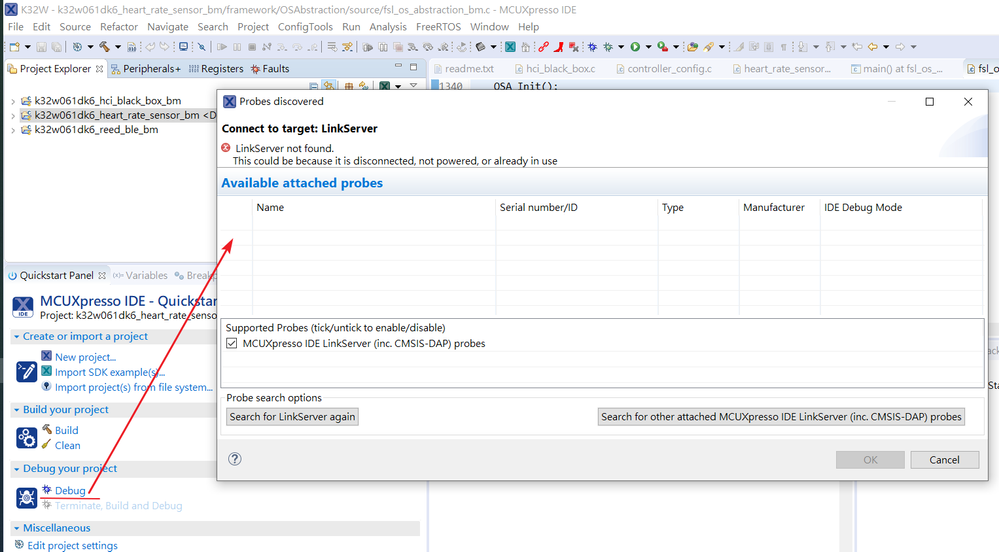999x552 pixels.
Task: Click the blue bug Debug toolbar icon
Action: (x=593, y=47)
